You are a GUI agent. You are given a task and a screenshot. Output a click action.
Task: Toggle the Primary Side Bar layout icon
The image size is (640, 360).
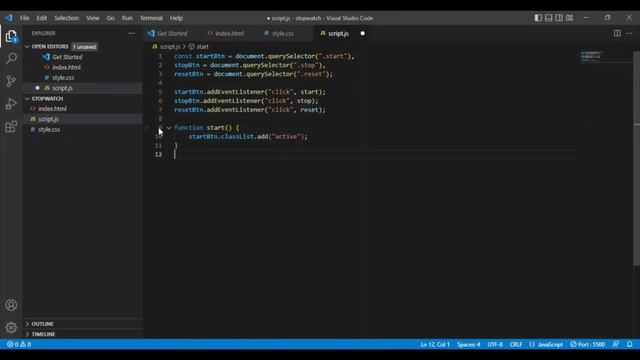click(x=538, y=18)
